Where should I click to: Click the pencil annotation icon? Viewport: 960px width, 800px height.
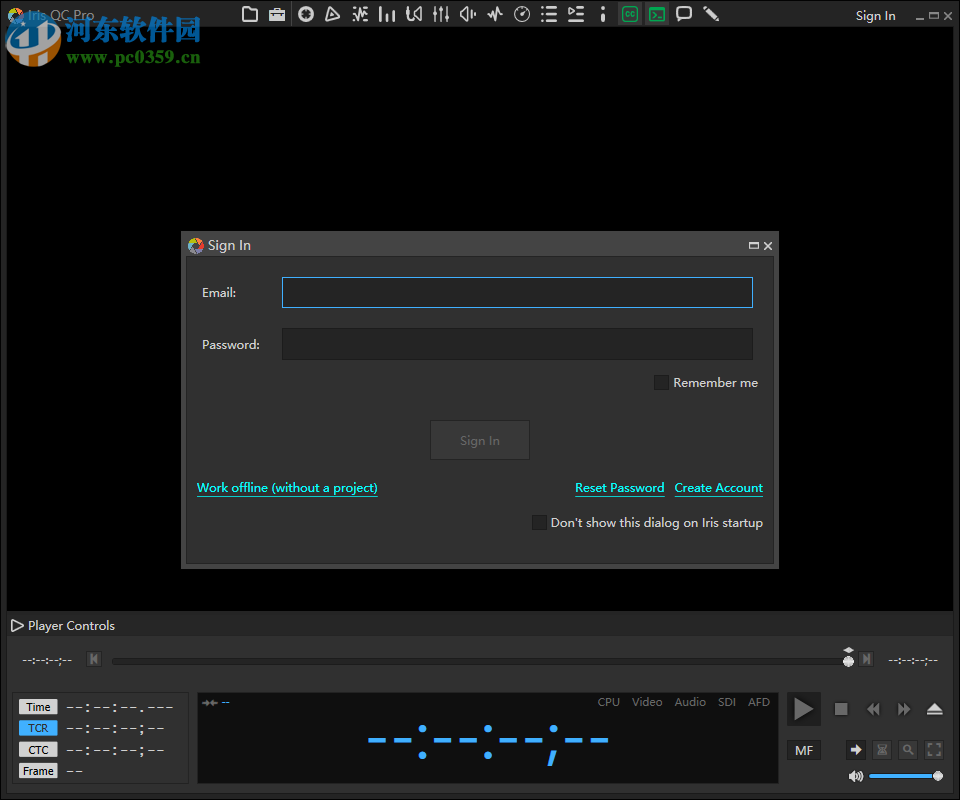(711, 14)
